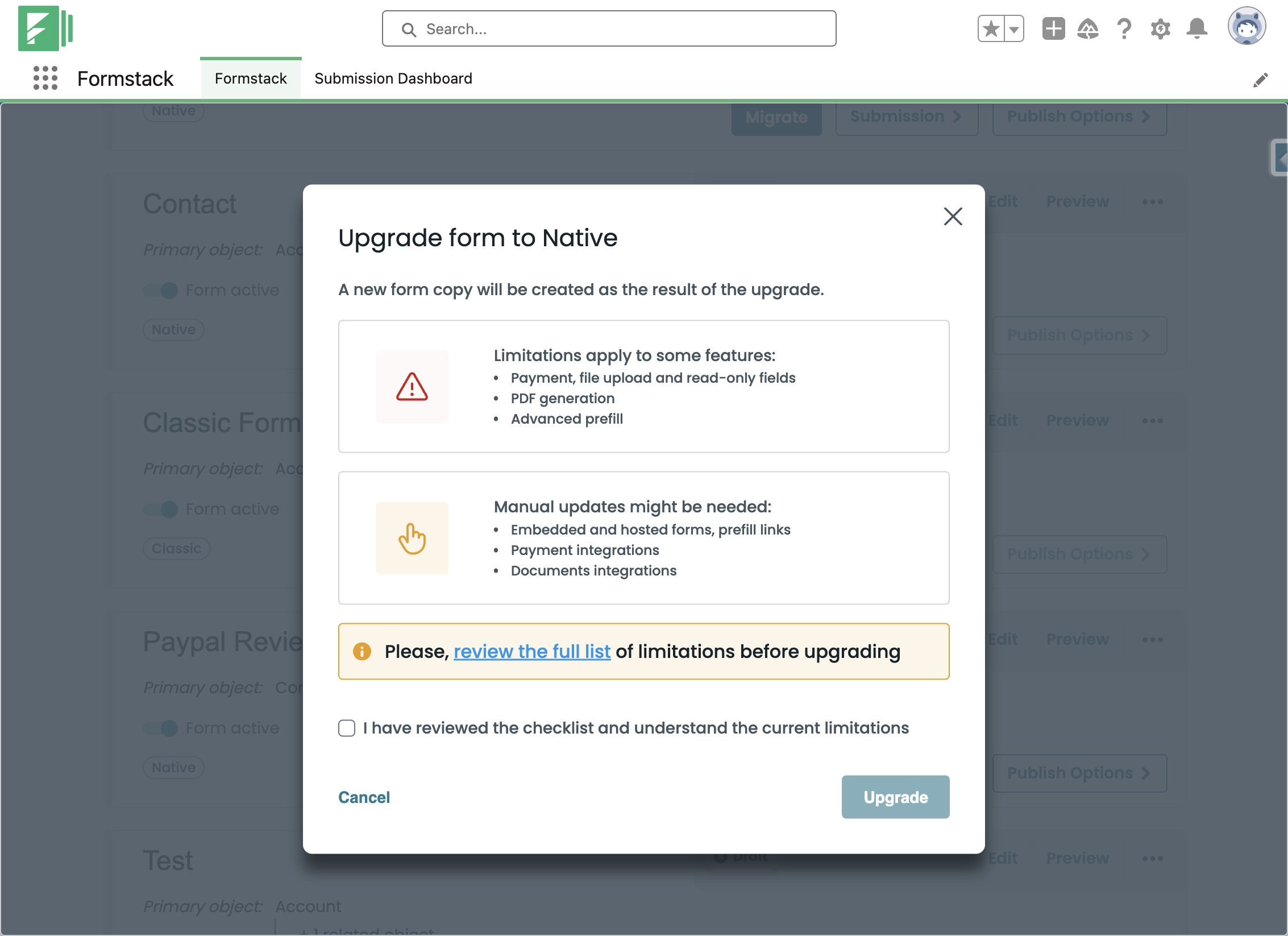Screen dimensions: 1288x936
Task: Expand the favorites list dropdown arrow
Action: tap(1014, 28)
